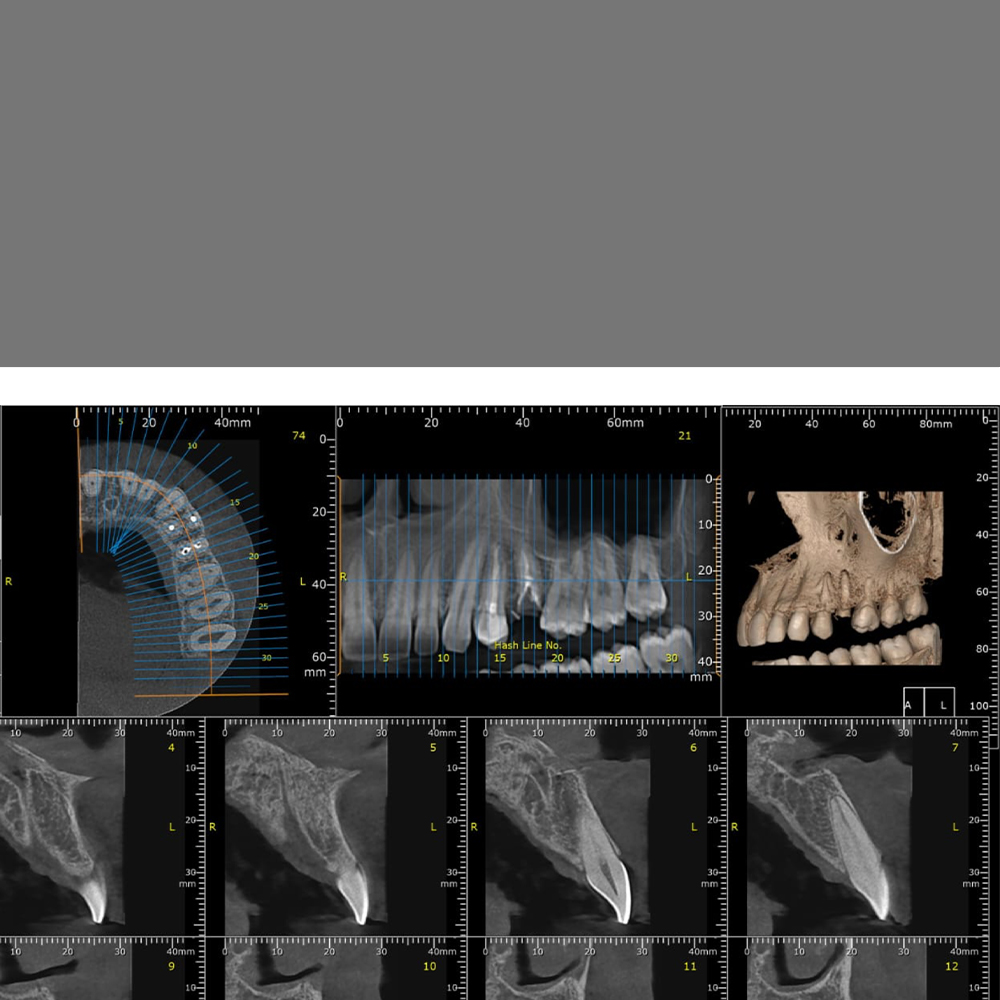Click hash line marker 5 in panoramic view

385,658
